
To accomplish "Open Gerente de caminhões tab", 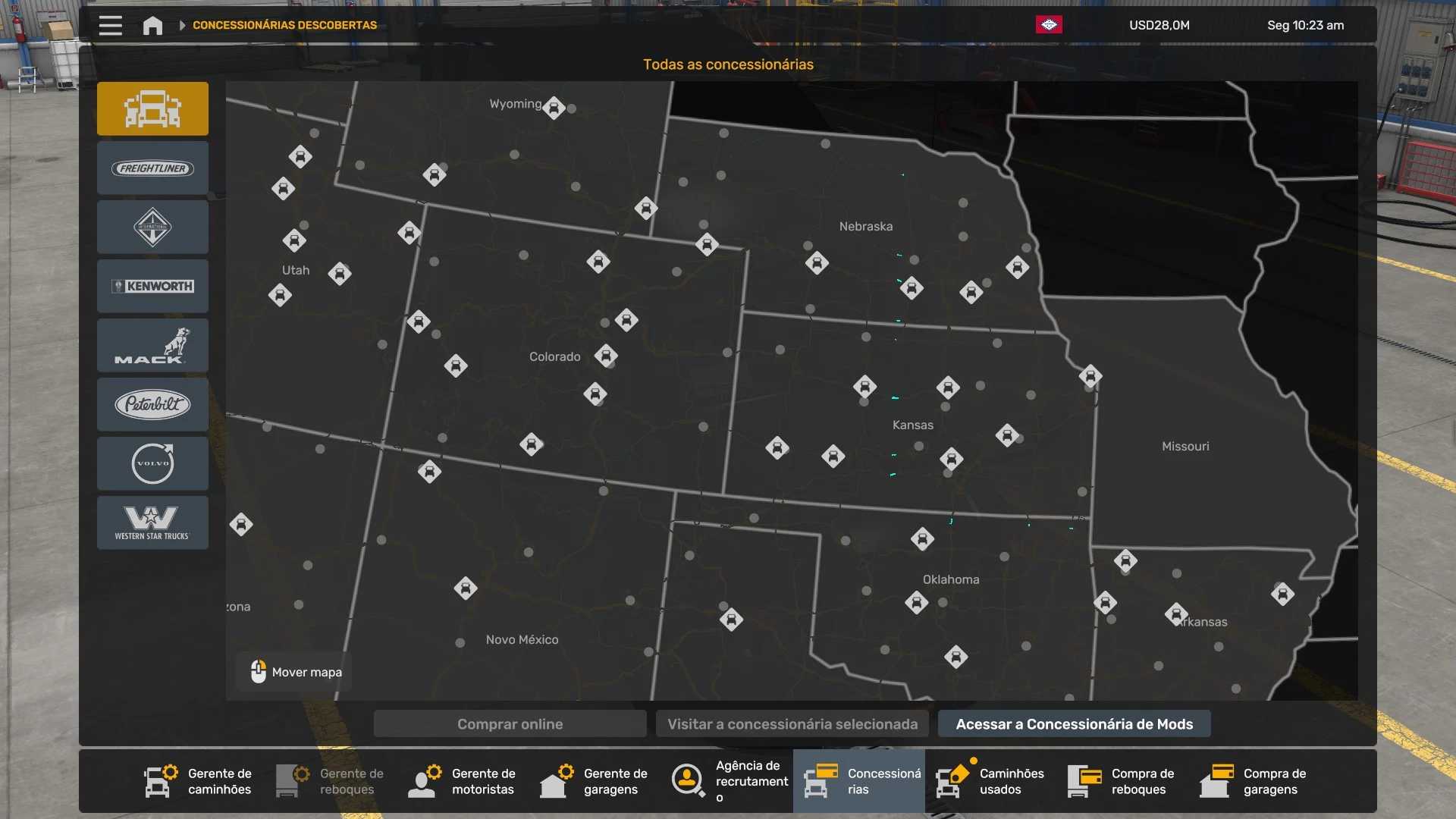I will (x=199, y=781).
